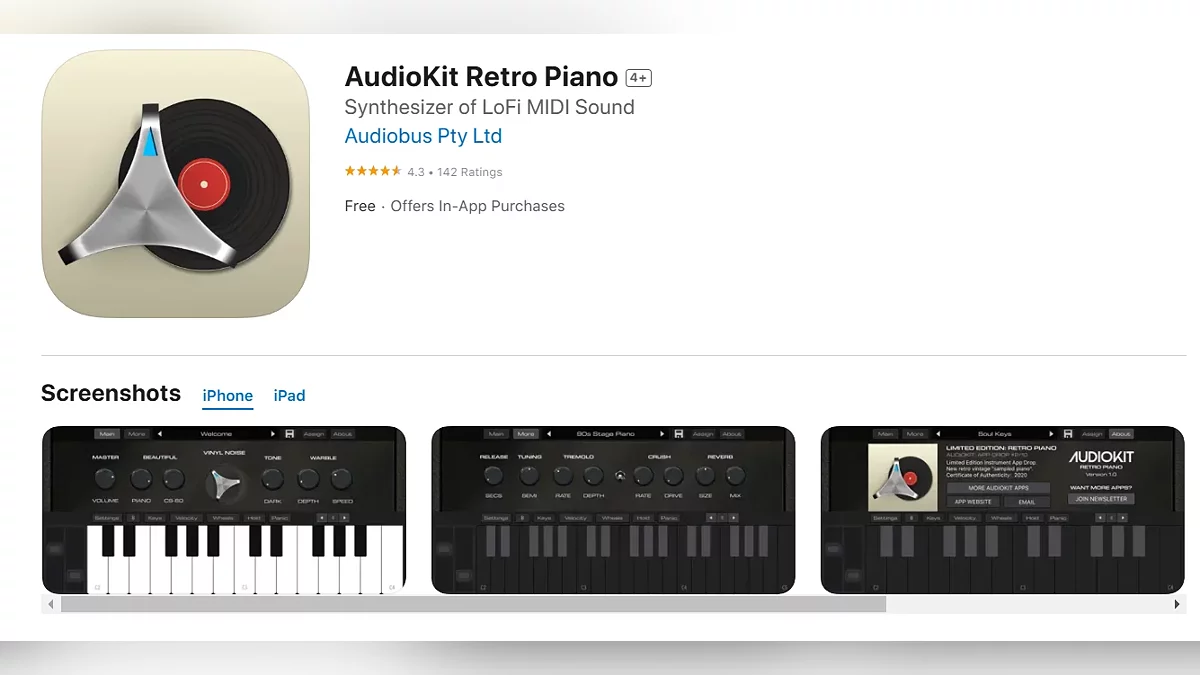
Task: Click the orange star rating icons
Action: (x=373, y=172)
